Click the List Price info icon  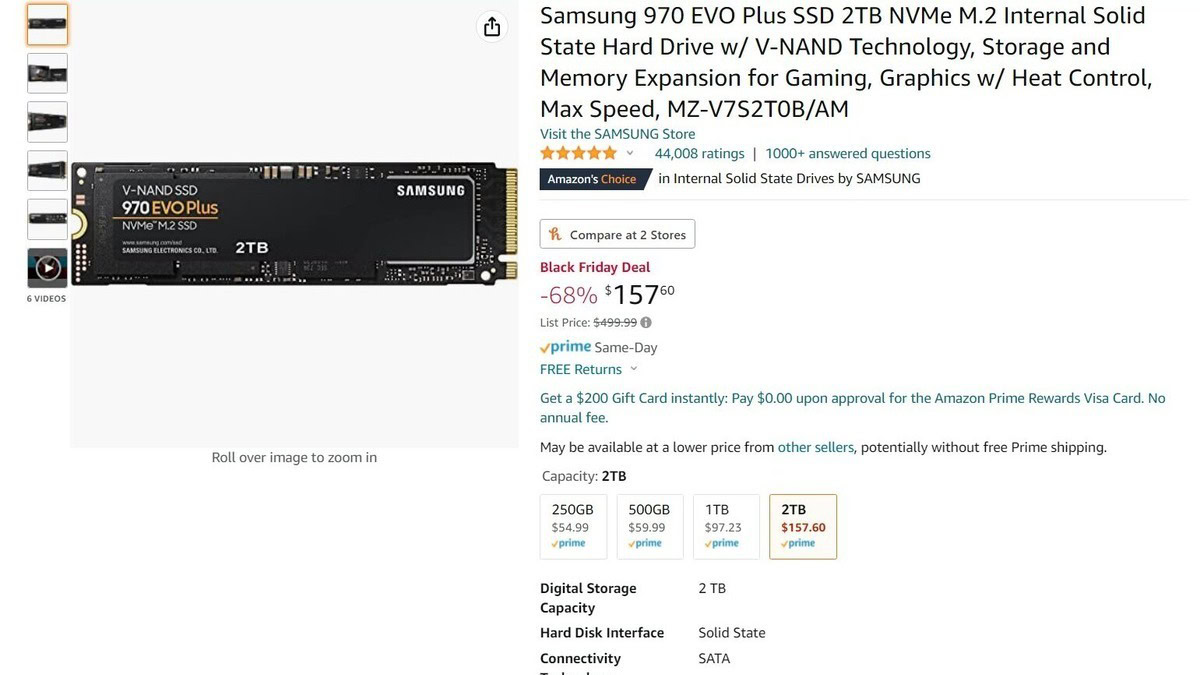click(x=646, y=322)
